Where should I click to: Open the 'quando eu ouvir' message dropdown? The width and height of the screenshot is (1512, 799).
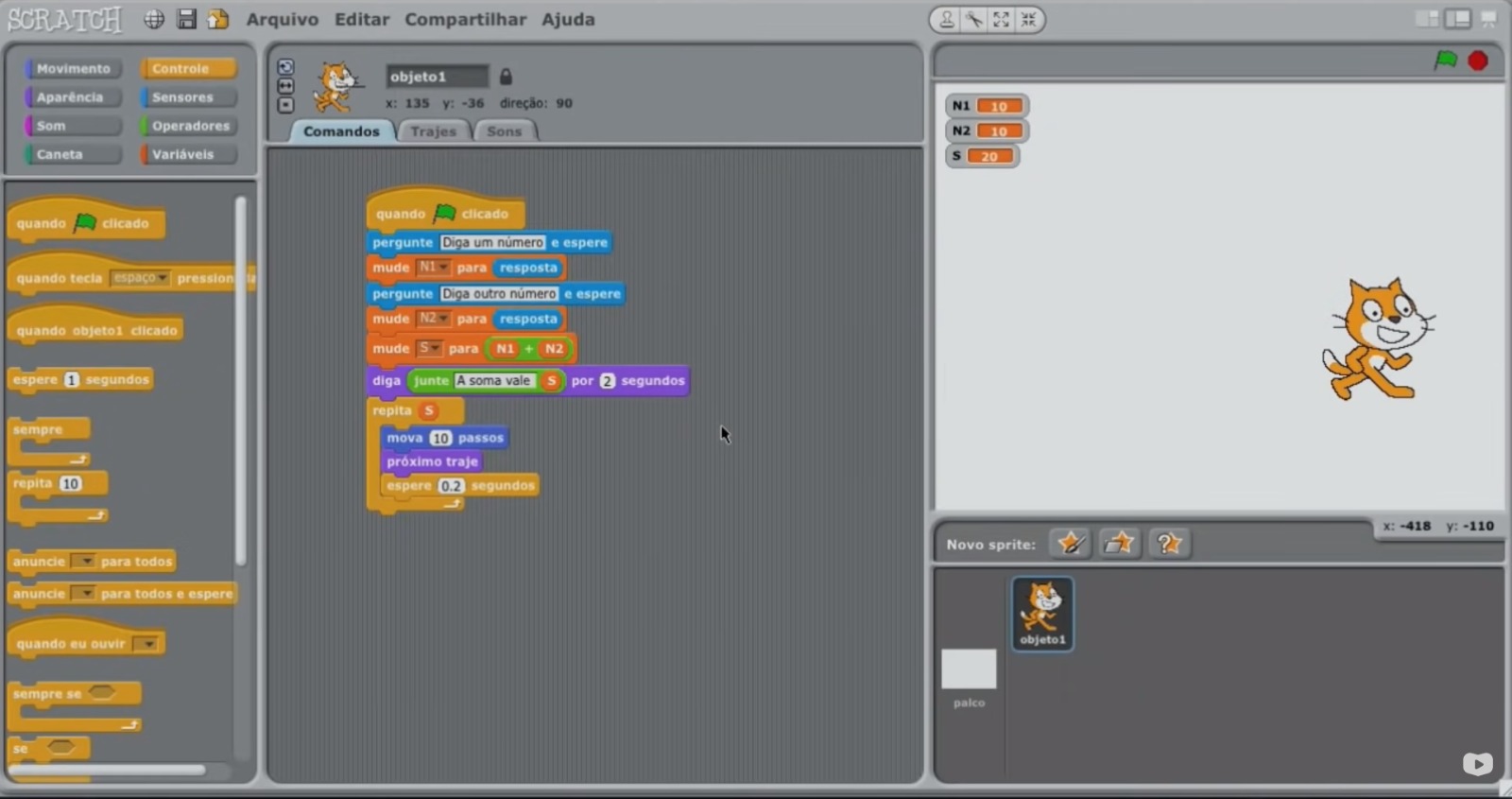pos(146,644)
